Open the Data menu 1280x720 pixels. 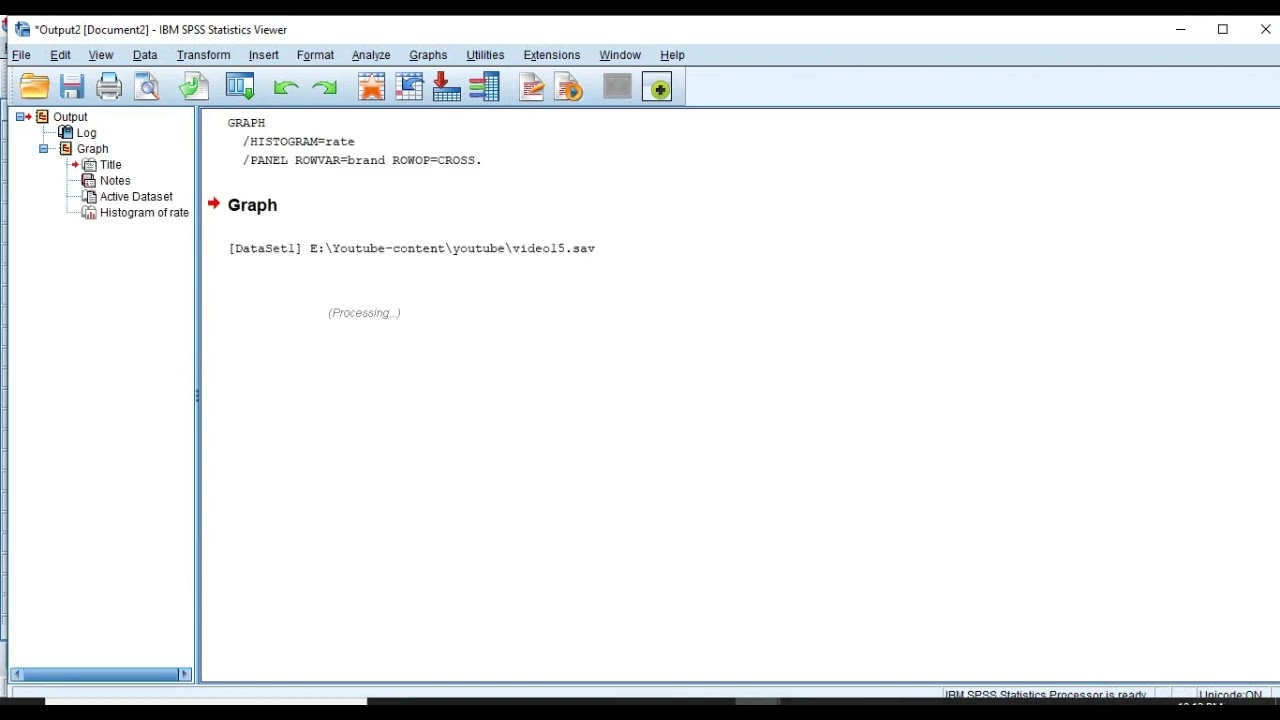(145, 55)
